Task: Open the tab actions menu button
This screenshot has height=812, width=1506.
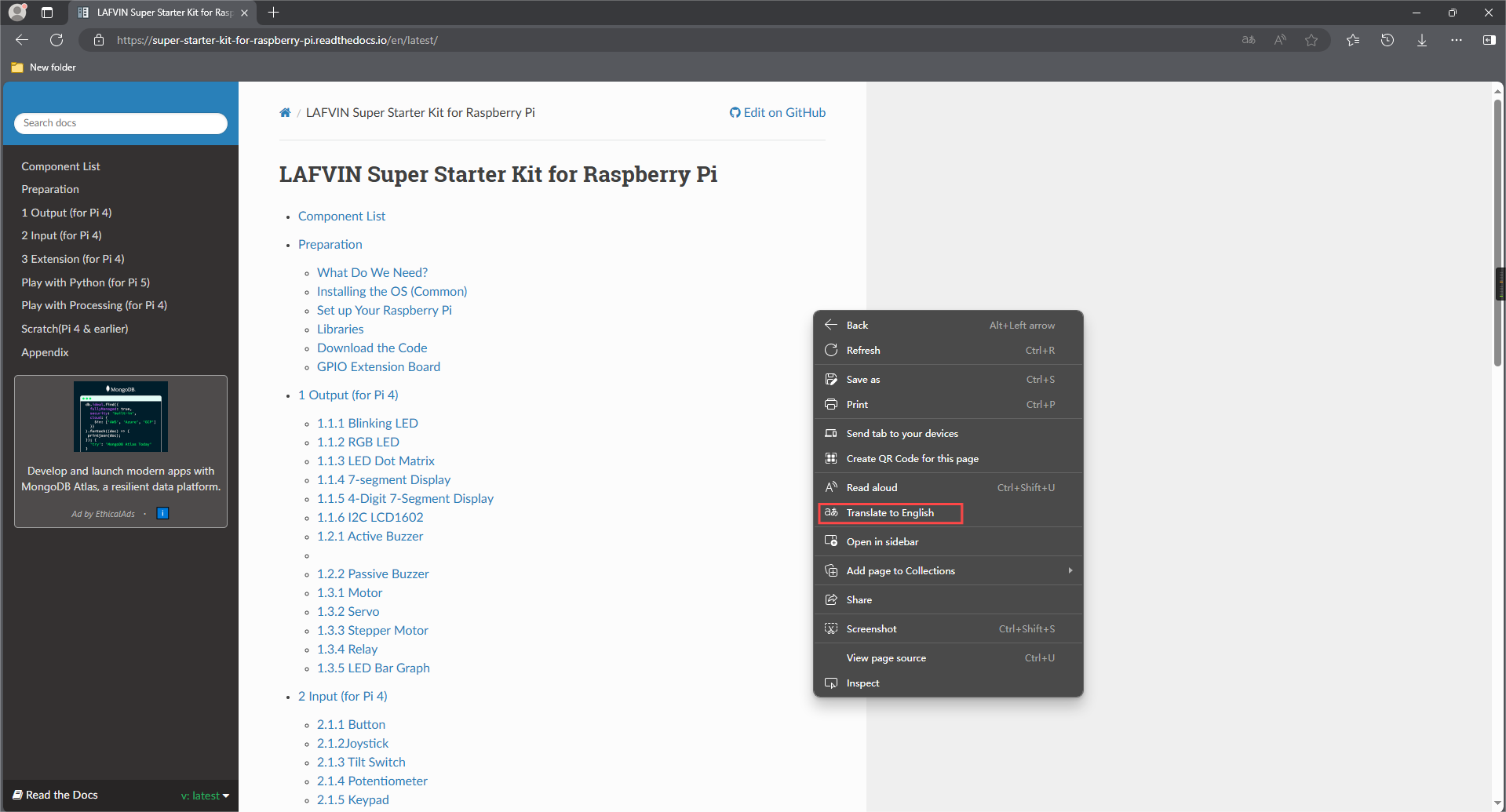Action: 47,13
